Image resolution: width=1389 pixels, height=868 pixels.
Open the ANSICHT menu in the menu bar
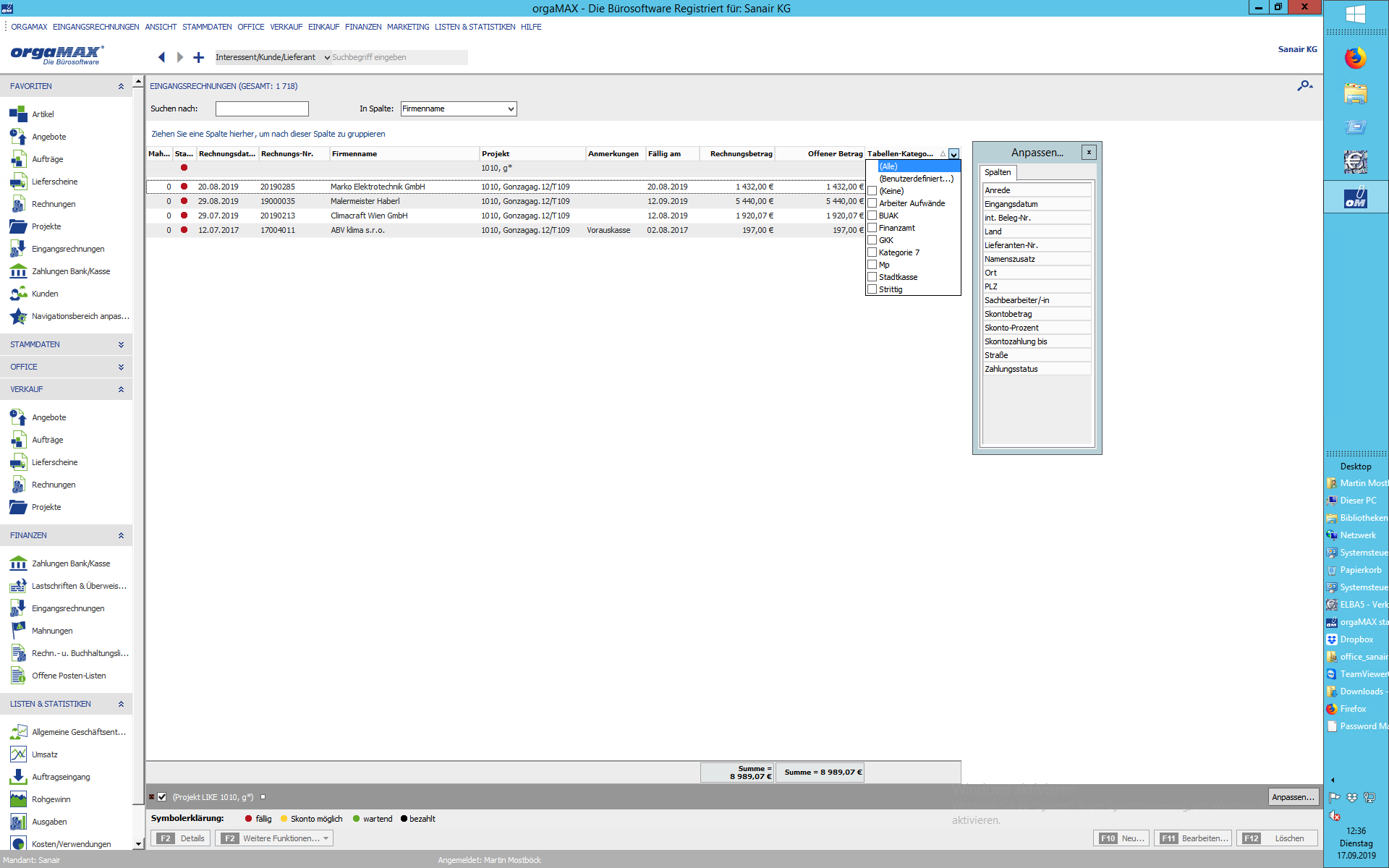click(161, 27)
